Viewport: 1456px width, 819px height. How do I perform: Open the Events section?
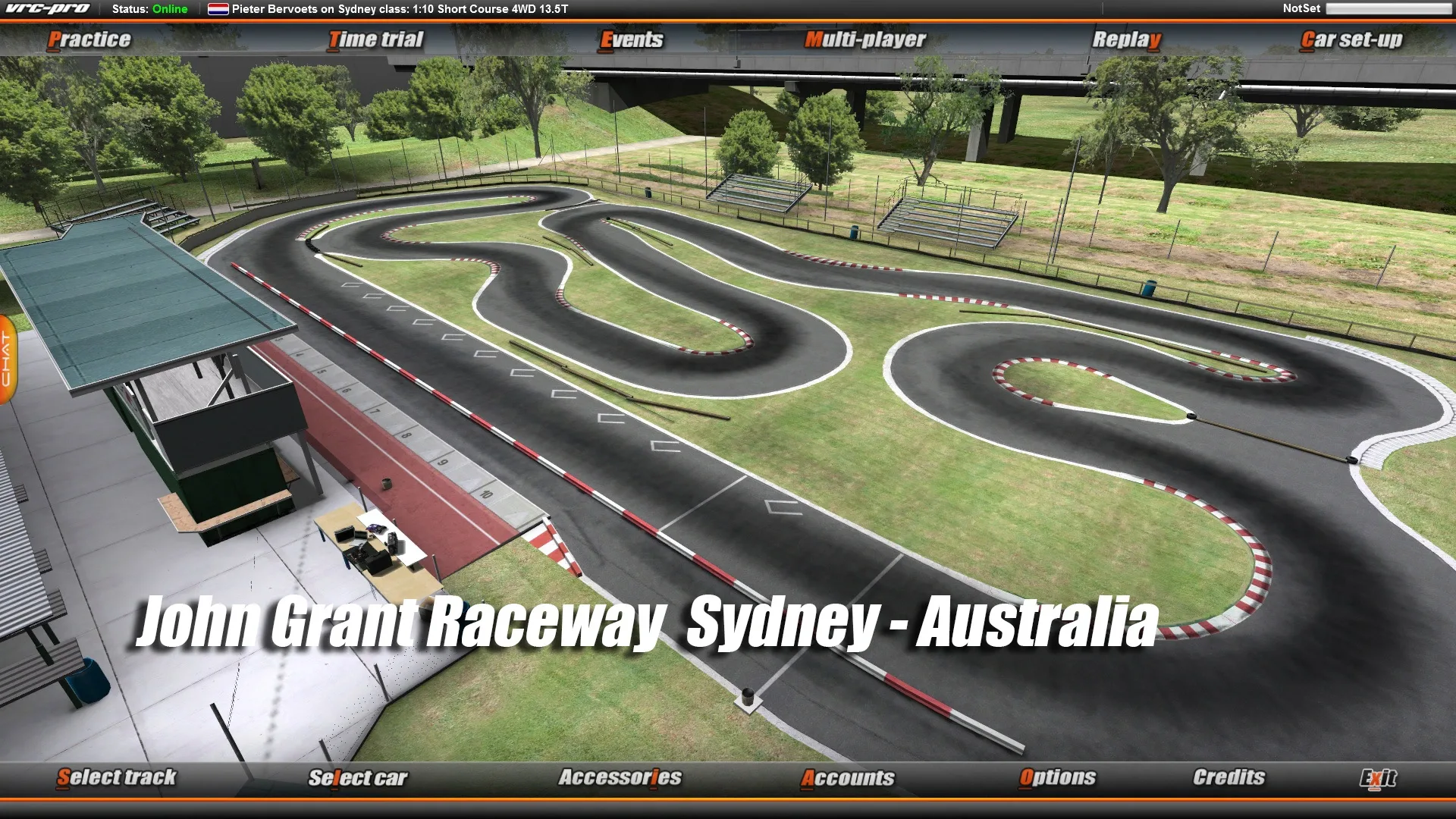(632, 39)
